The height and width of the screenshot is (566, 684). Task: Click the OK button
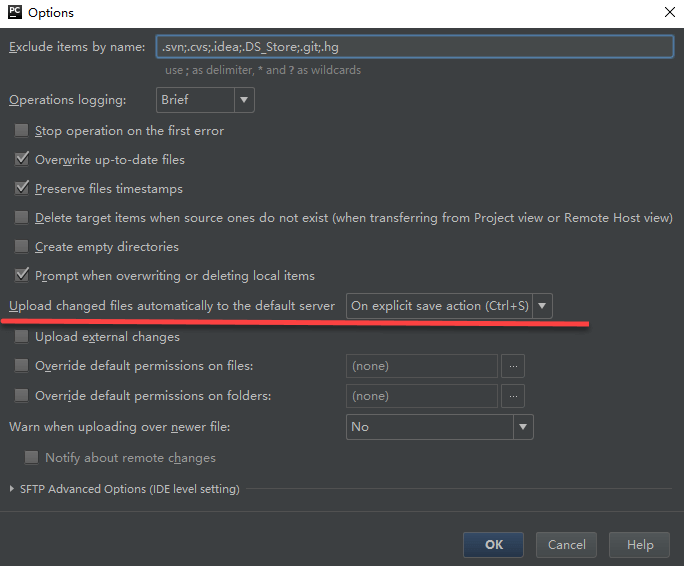click(x=493, y=545)
